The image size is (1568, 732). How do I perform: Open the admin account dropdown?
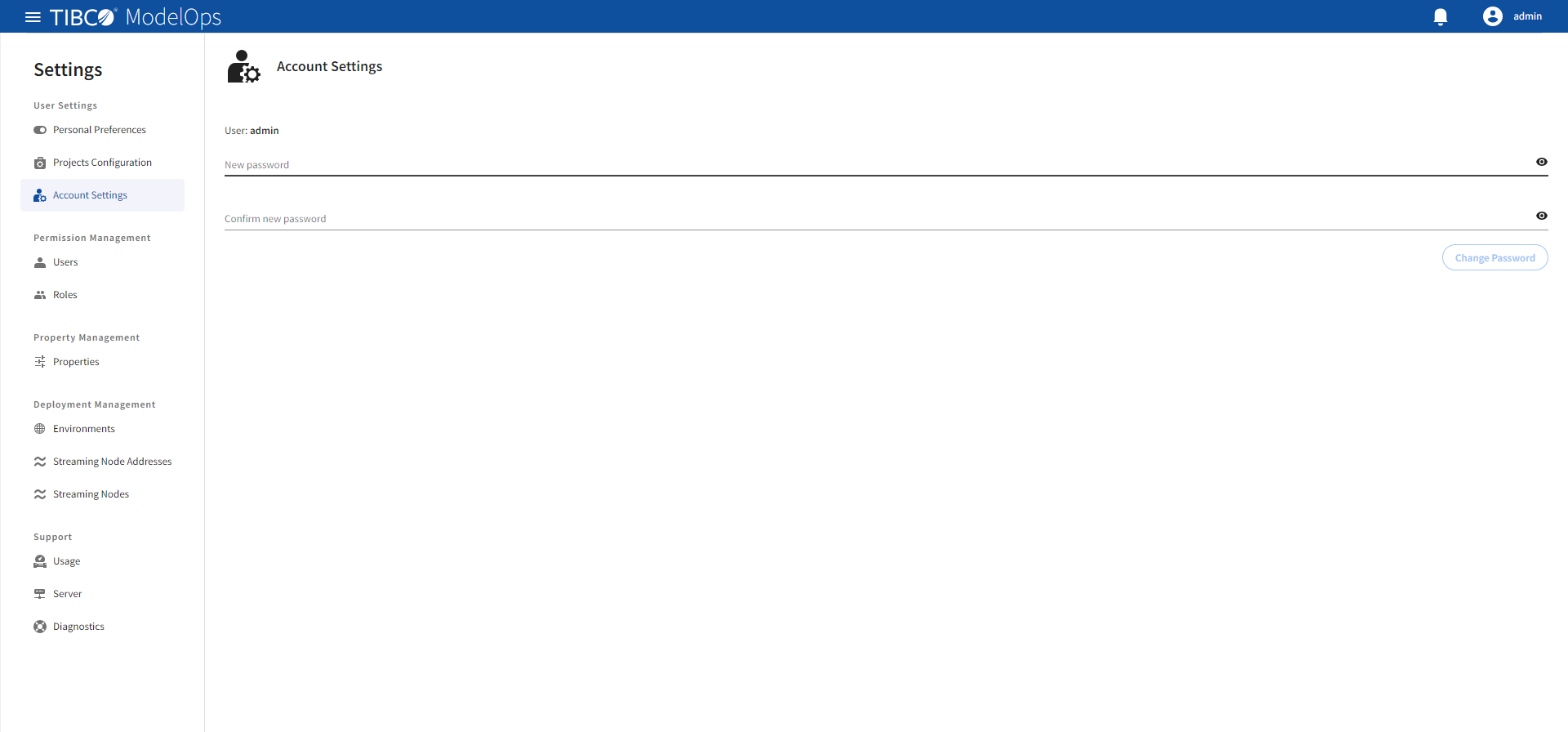coord(1512,16)
